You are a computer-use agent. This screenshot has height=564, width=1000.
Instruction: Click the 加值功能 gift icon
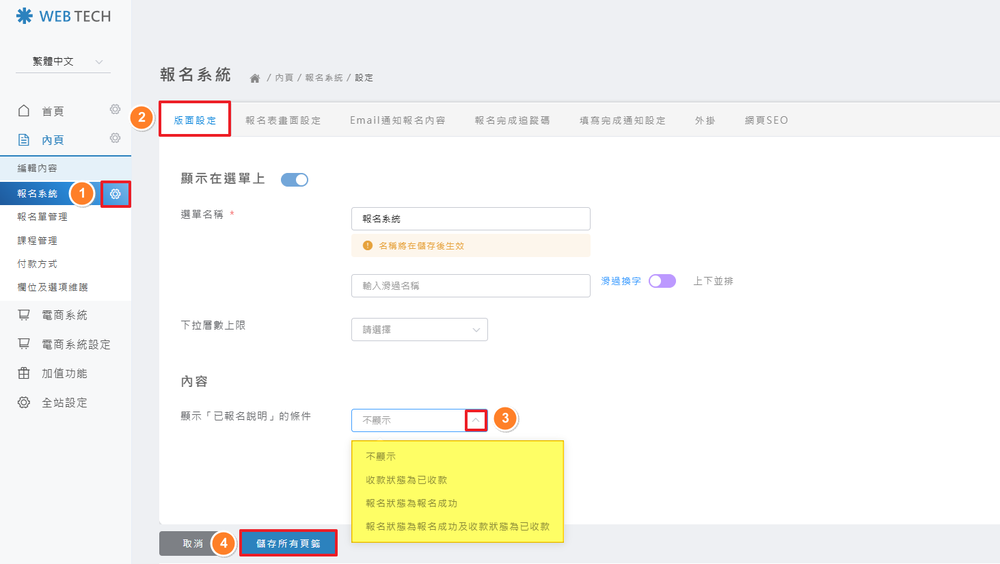(25, 373)
